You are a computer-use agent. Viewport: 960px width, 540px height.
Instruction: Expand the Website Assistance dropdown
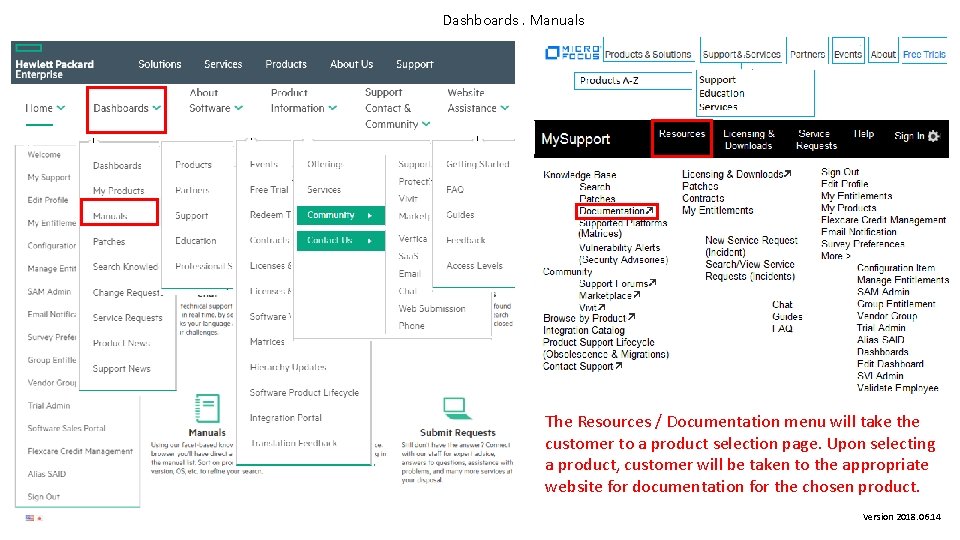tap(478, 100)
